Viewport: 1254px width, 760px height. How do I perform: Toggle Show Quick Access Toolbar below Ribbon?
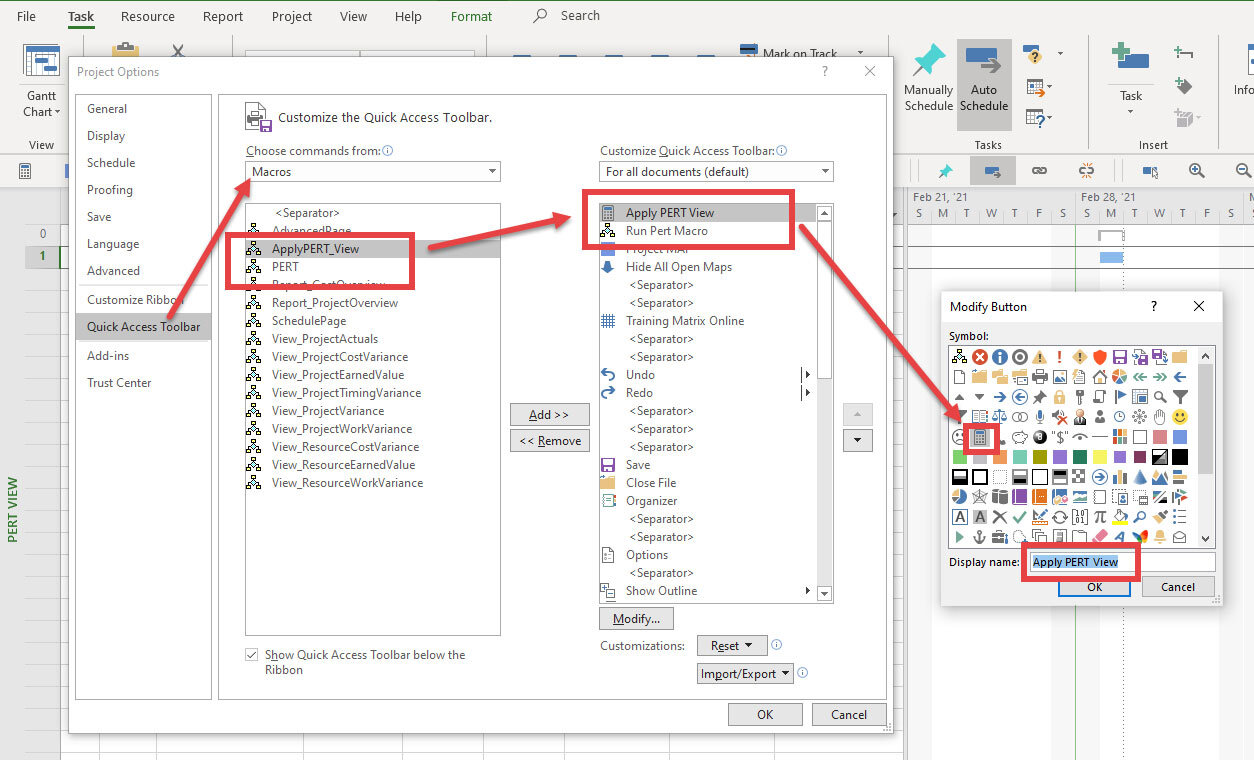coord(252,655)
